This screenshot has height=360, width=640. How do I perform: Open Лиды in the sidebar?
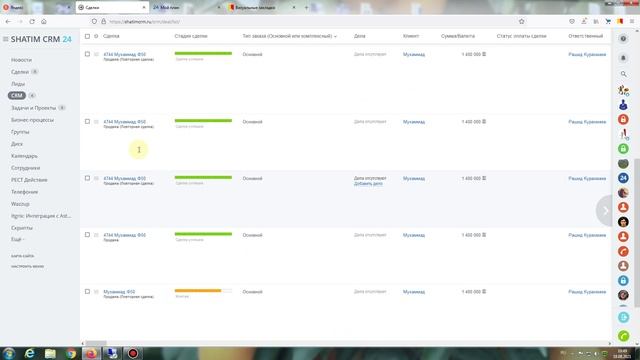pos(18,84)
